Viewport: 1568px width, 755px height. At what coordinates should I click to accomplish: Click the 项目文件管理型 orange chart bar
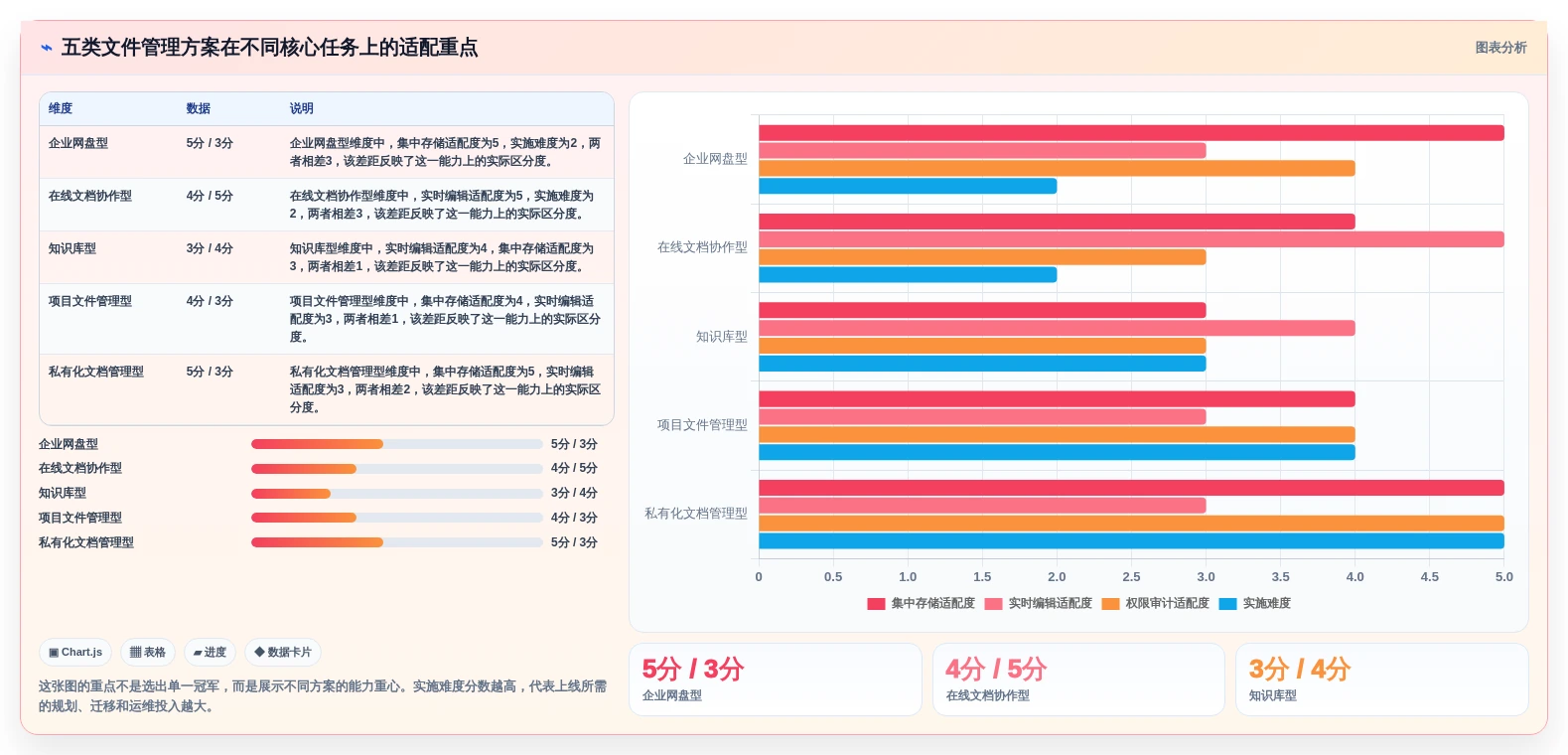point(1057,434)
